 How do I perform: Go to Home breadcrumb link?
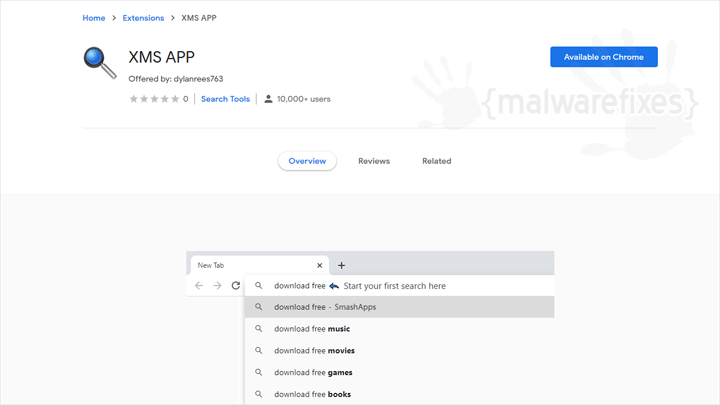(94, 18)
